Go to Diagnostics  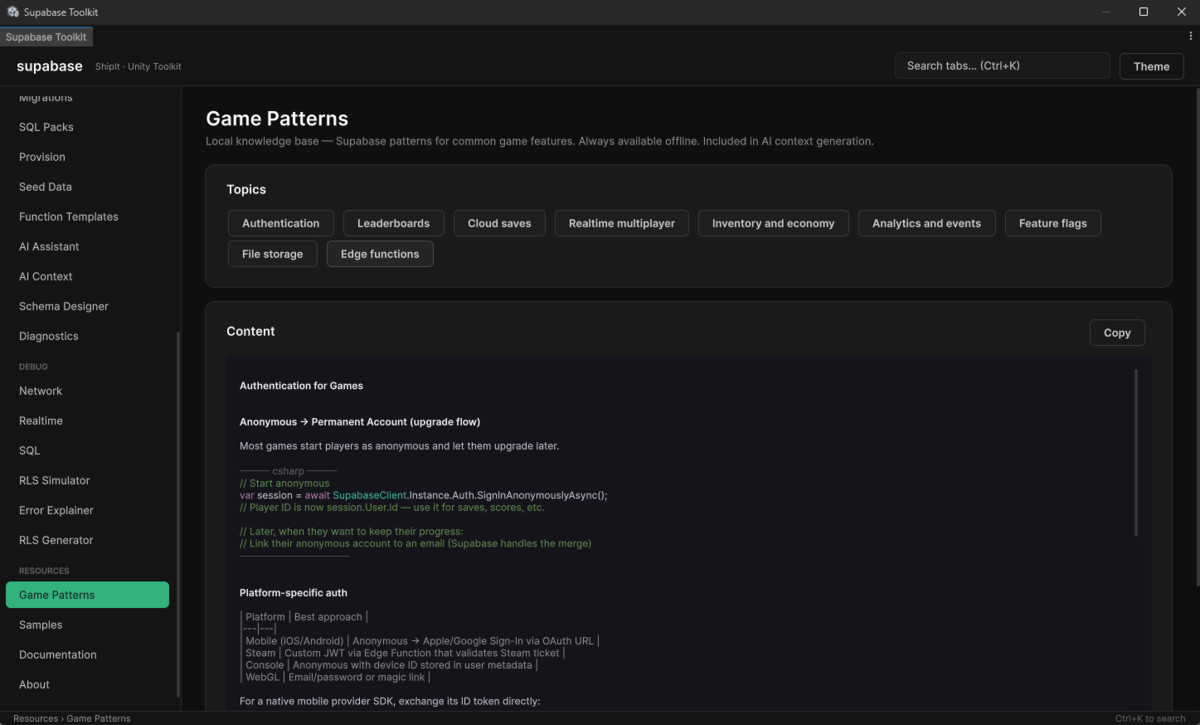point(48,337)
